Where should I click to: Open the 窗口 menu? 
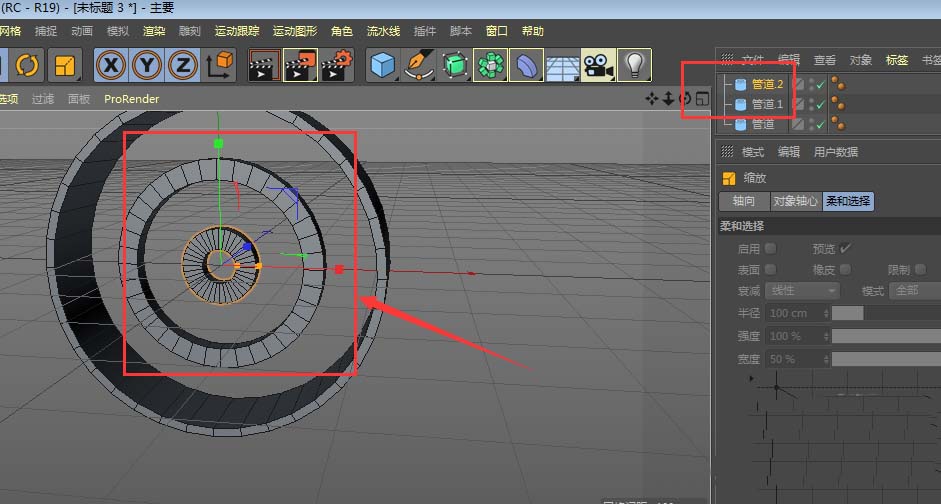pyautogui.click(x=496, y=31)
